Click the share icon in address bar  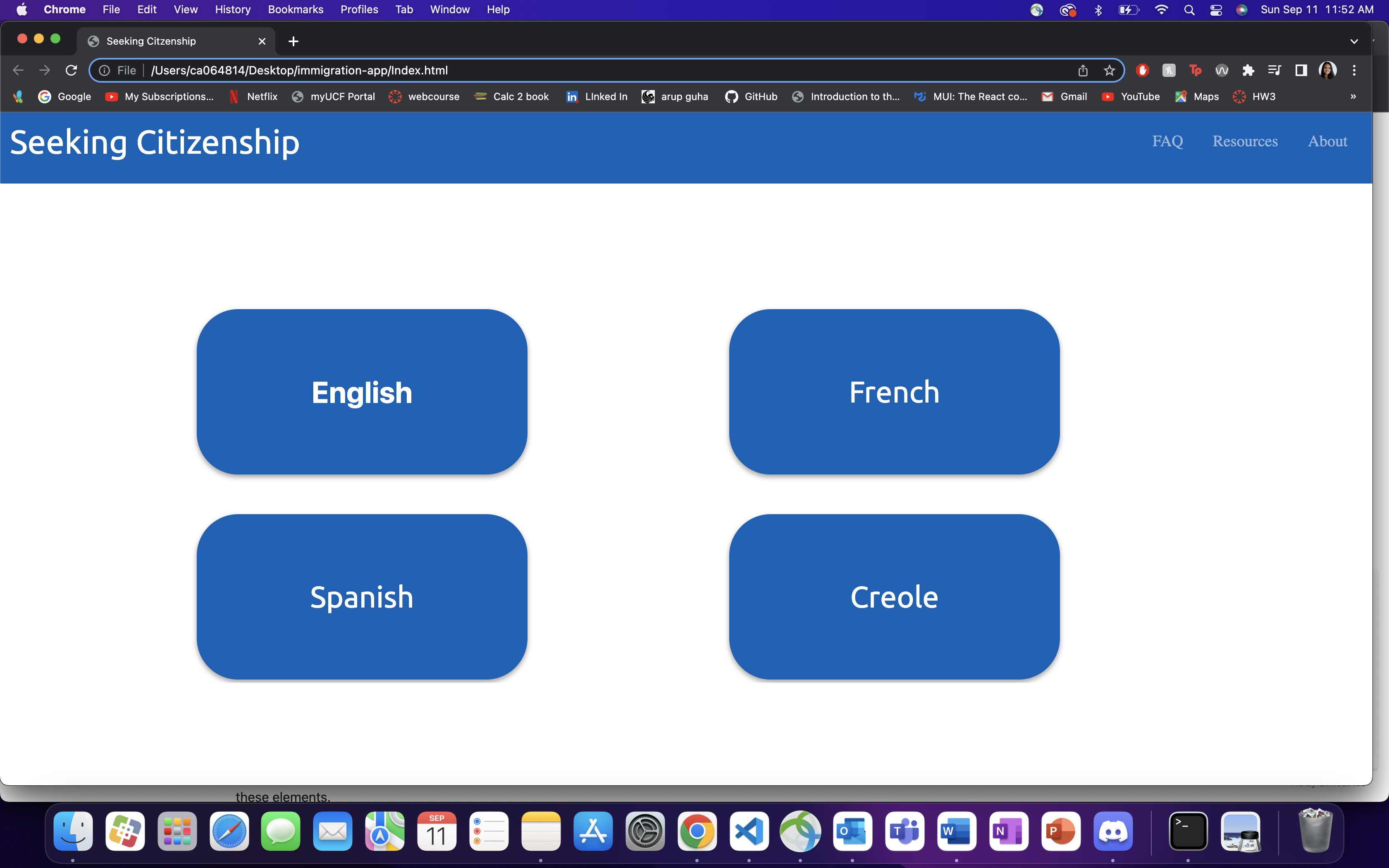(1083, 70)
